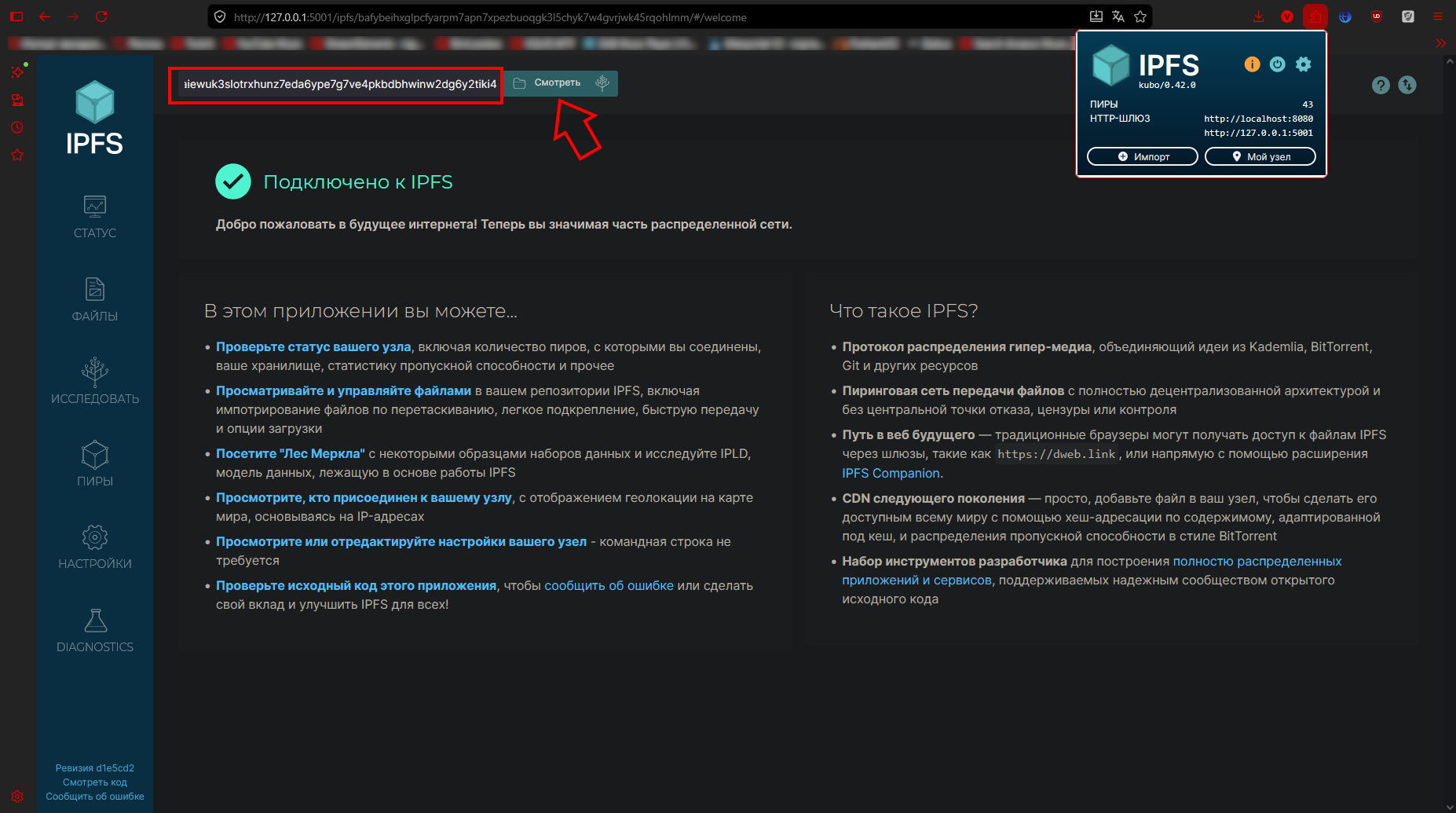Image resolution: width=1456 pixels, height=813 pixels.
Task: Go back with the browser back arrow
Action: (45, 16)
